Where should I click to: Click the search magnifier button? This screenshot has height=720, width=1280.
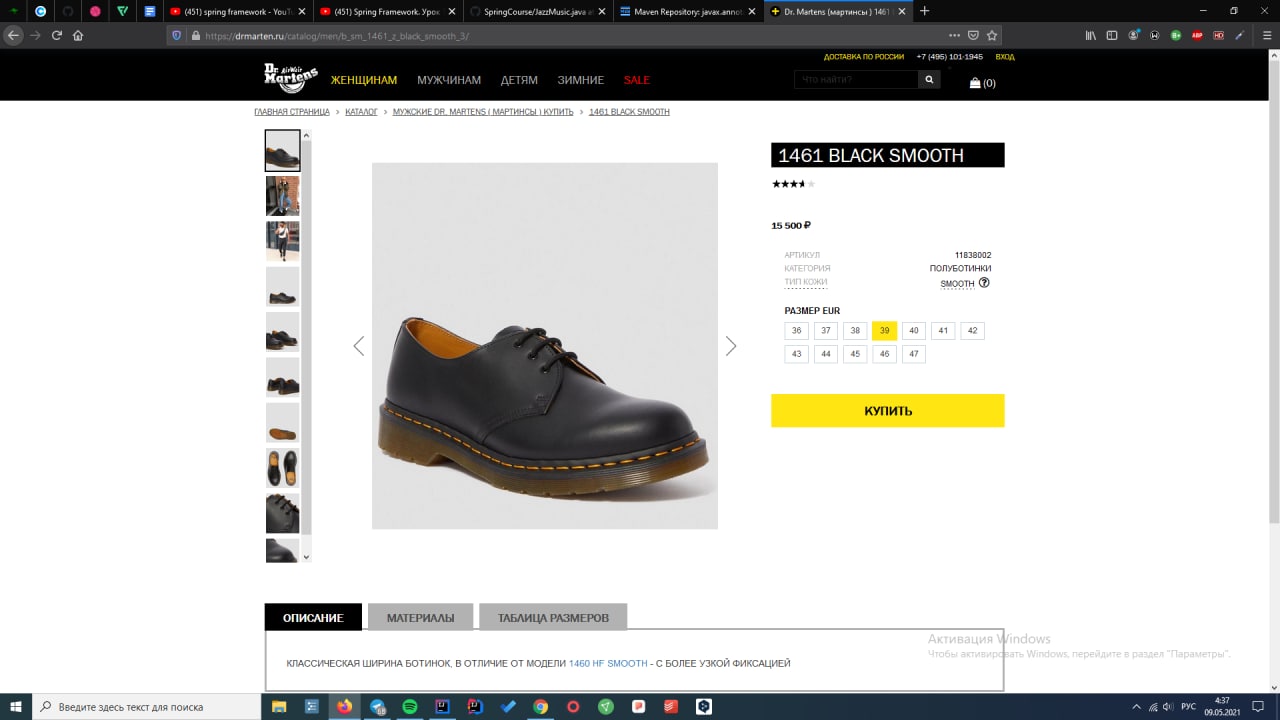929,79
